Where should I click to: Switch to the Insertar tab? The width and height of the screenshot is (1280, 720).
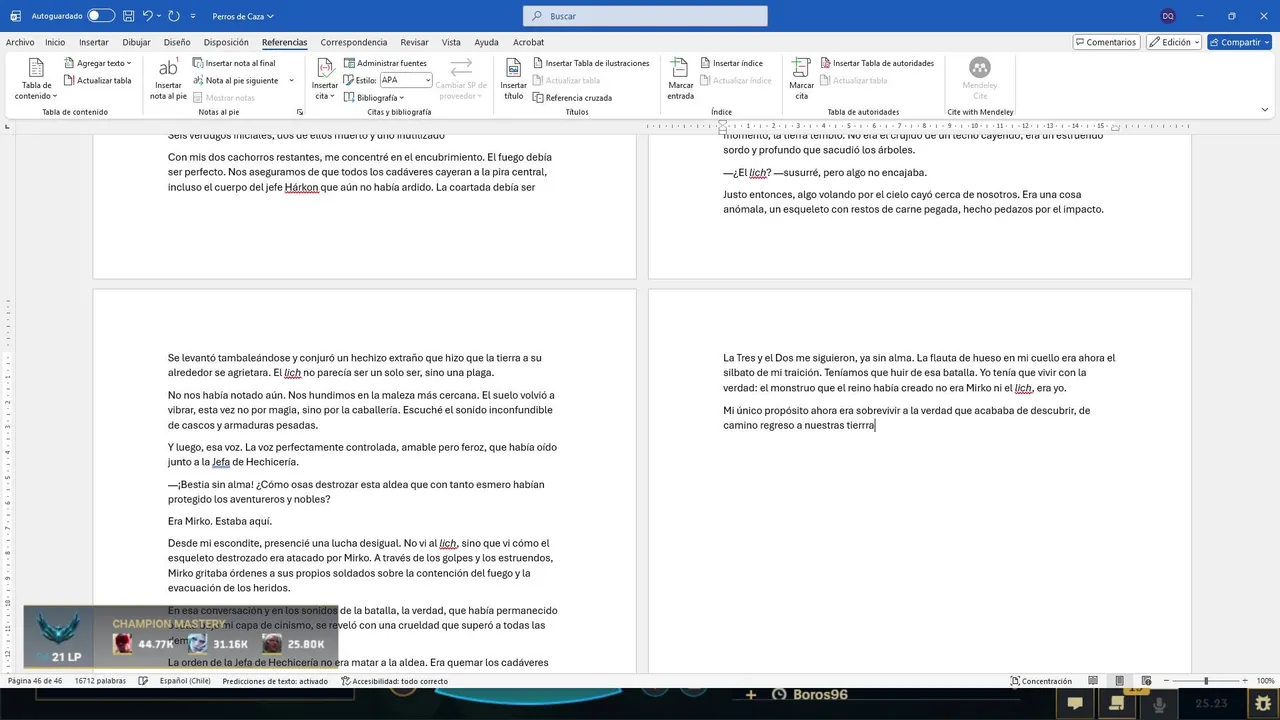pos(94,42)
